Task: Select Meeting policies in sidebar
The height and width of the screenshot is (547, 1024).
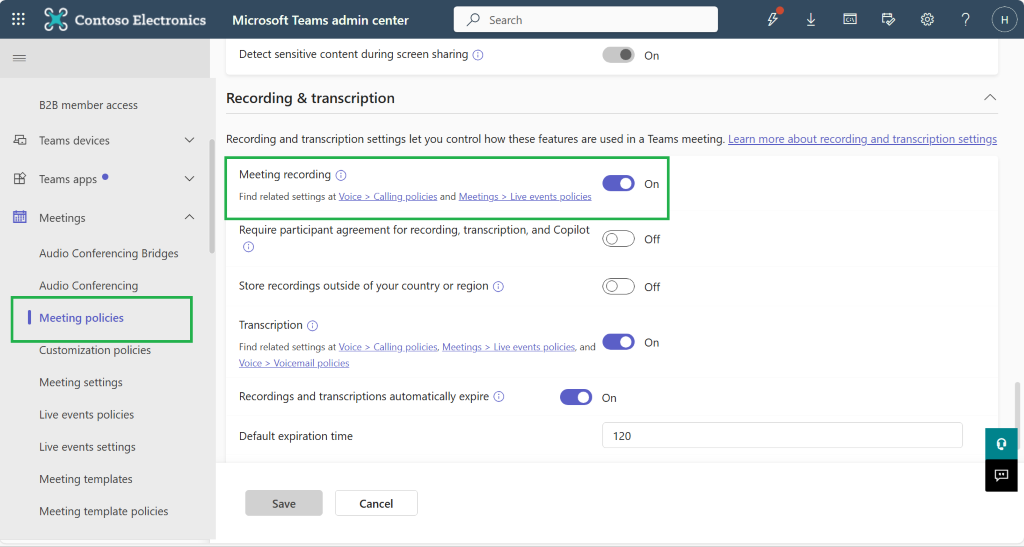Action: (81, 318)
